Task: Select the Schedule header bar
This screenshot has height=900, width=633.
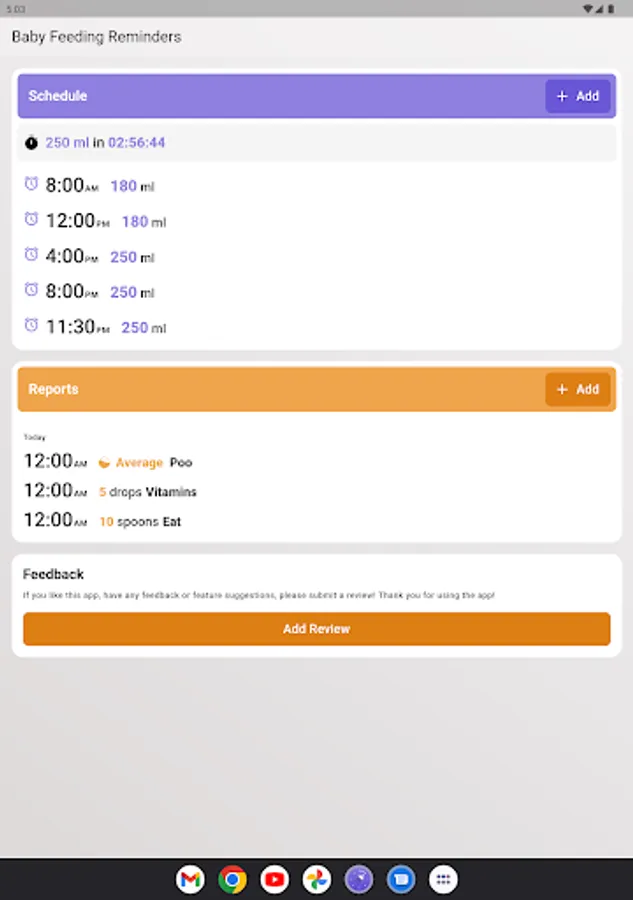Action: (317, 96)
